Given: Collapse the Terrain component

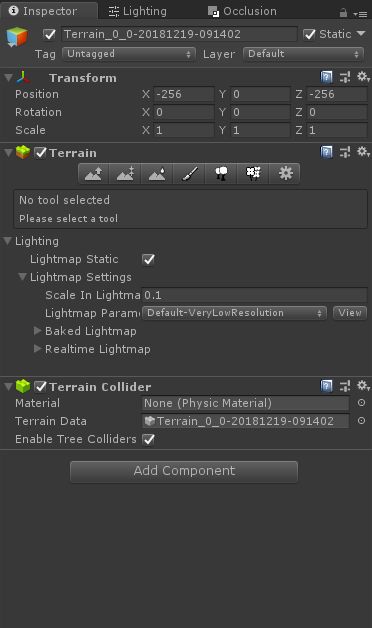Looking at the screenshot, I should tap(8, 153).
